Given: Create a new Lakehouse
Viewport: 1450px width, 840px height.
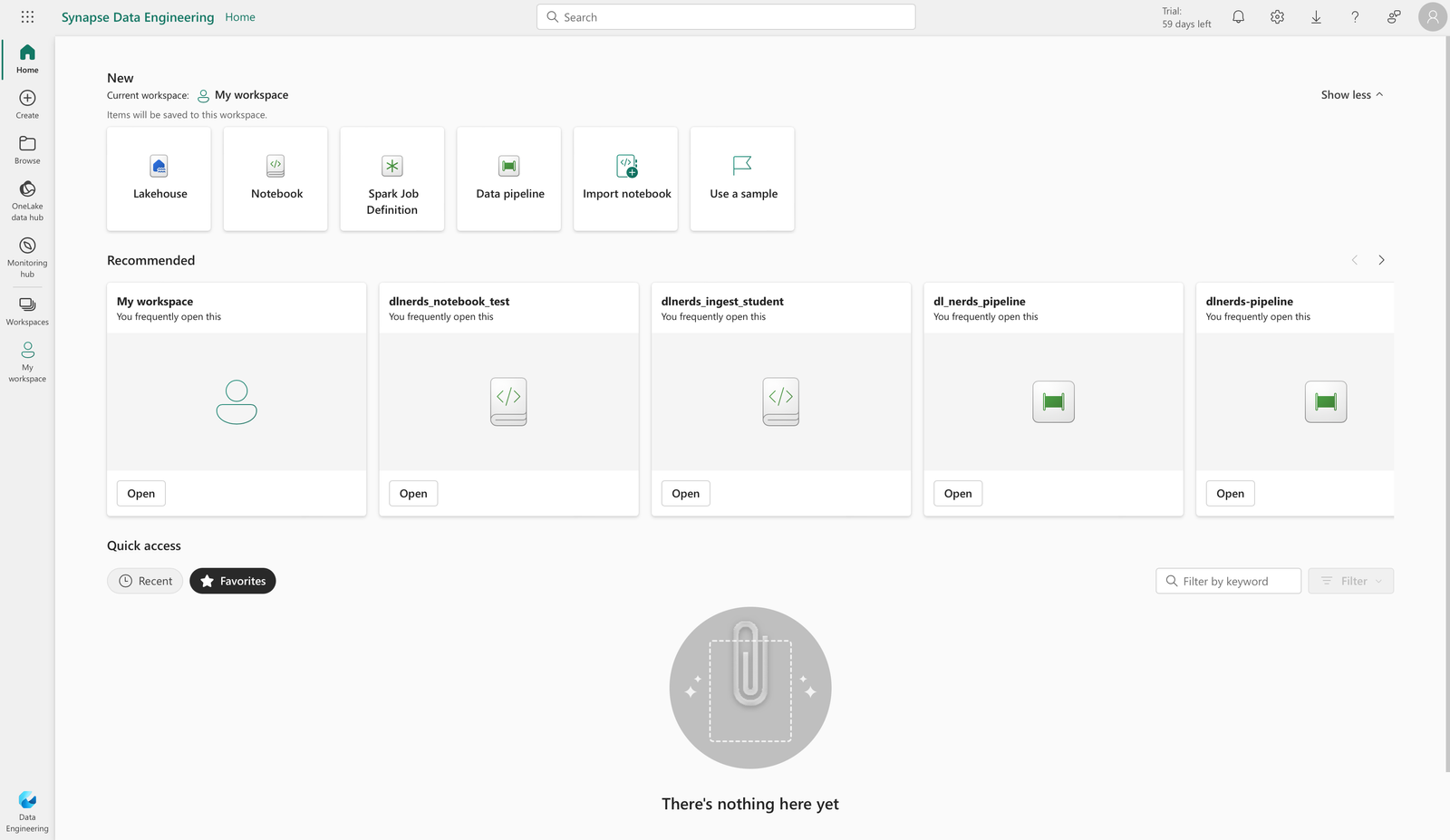Looking at the screenshot, I should (159, 179).
